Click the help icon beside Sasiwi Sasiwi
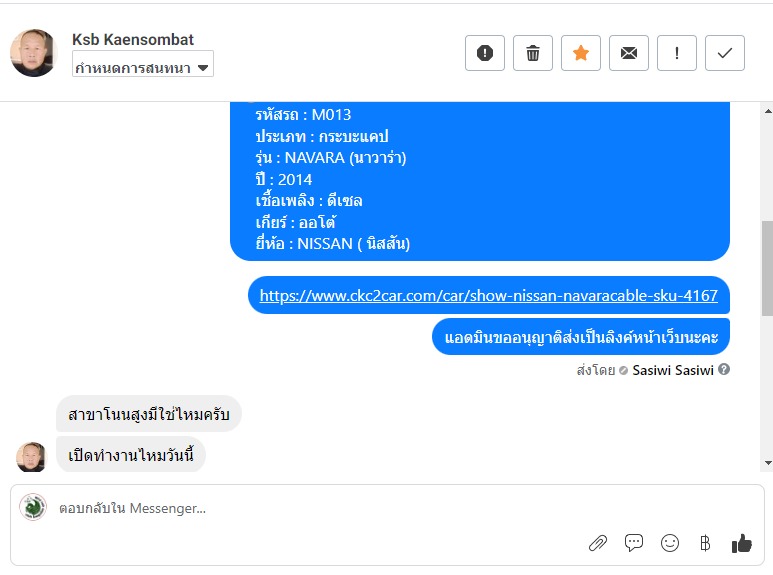The height and width of the screenshot is (575, 773). click(x=724, y=369)
